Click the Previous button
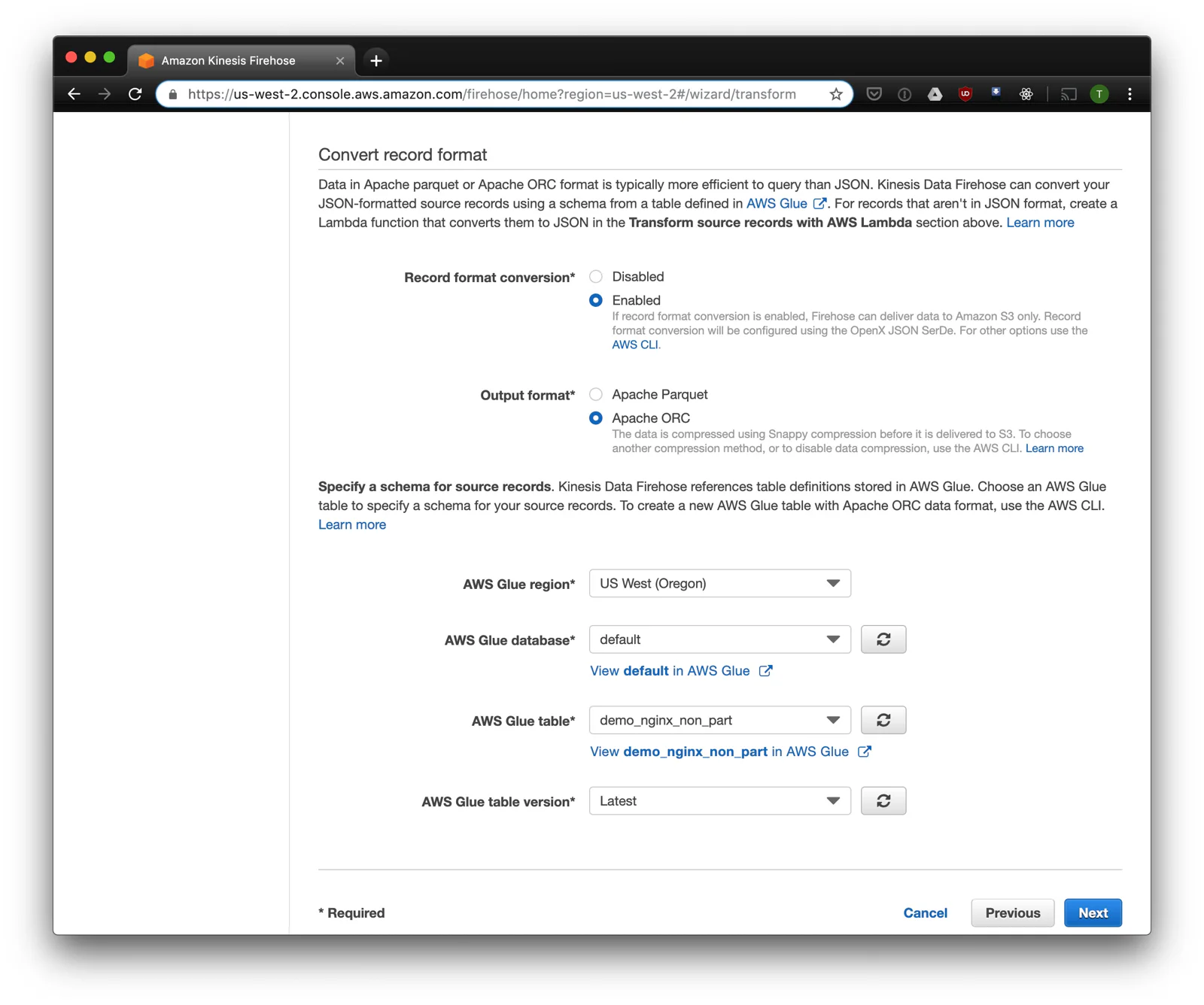This screenshot has height=1005, width=1204. click(1013, 912)
